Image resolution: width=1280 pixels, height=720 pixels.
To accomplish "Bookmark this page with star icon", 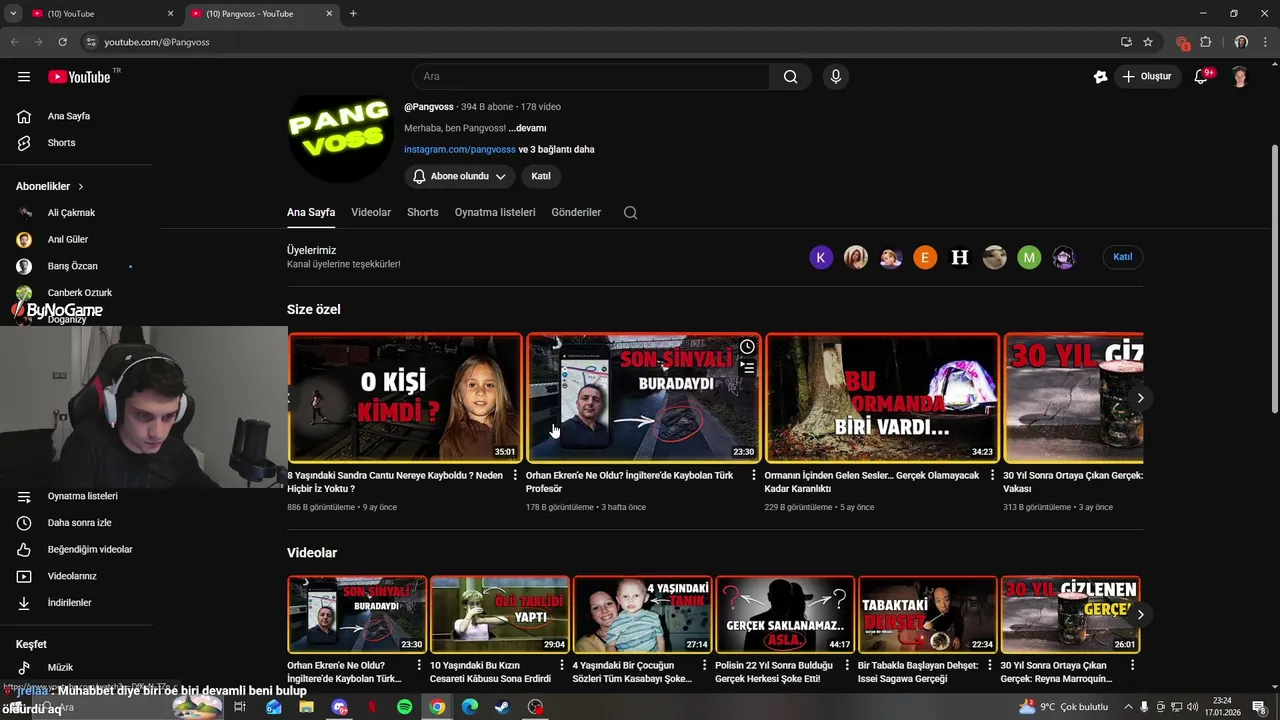I will coord(1148,42).
